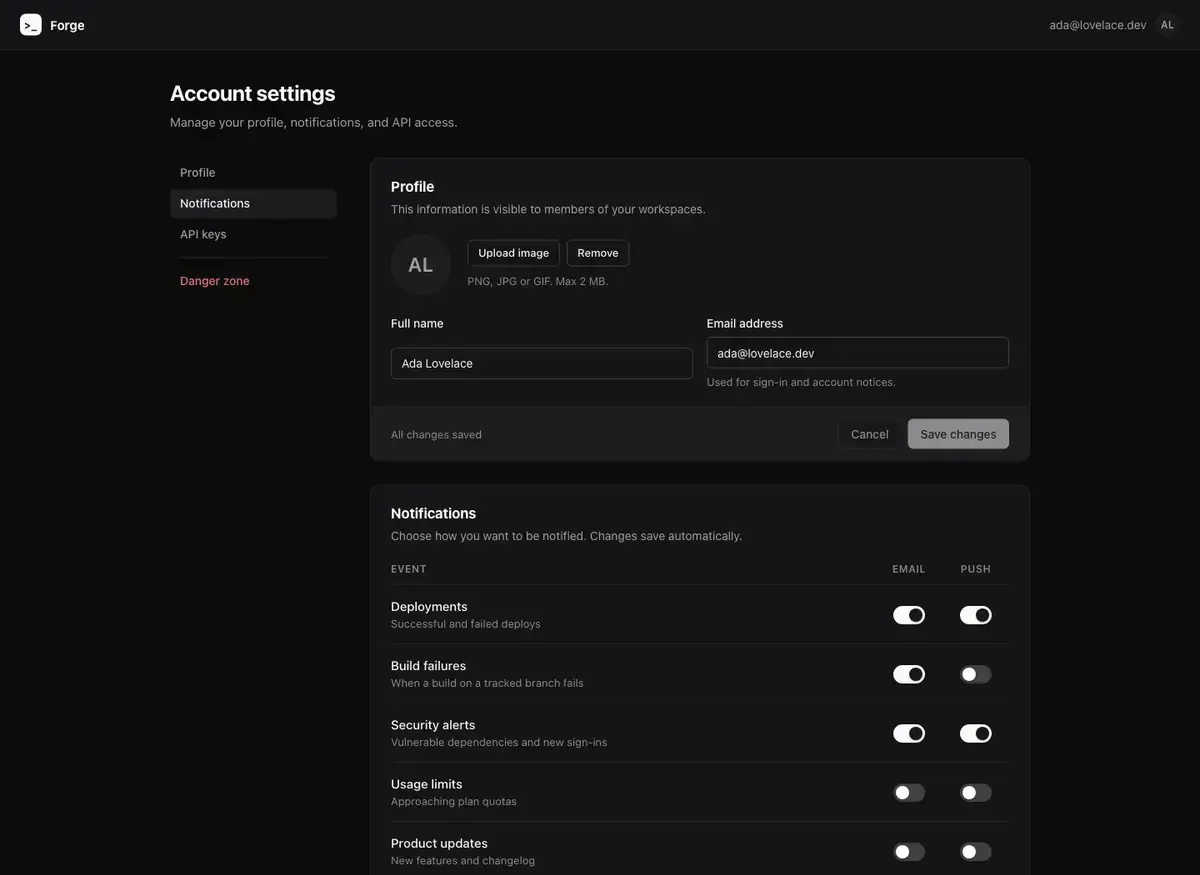1200x875 pixels.
Task: Click 'Successful and failed deploys' description
Action: tap(466, 624)
